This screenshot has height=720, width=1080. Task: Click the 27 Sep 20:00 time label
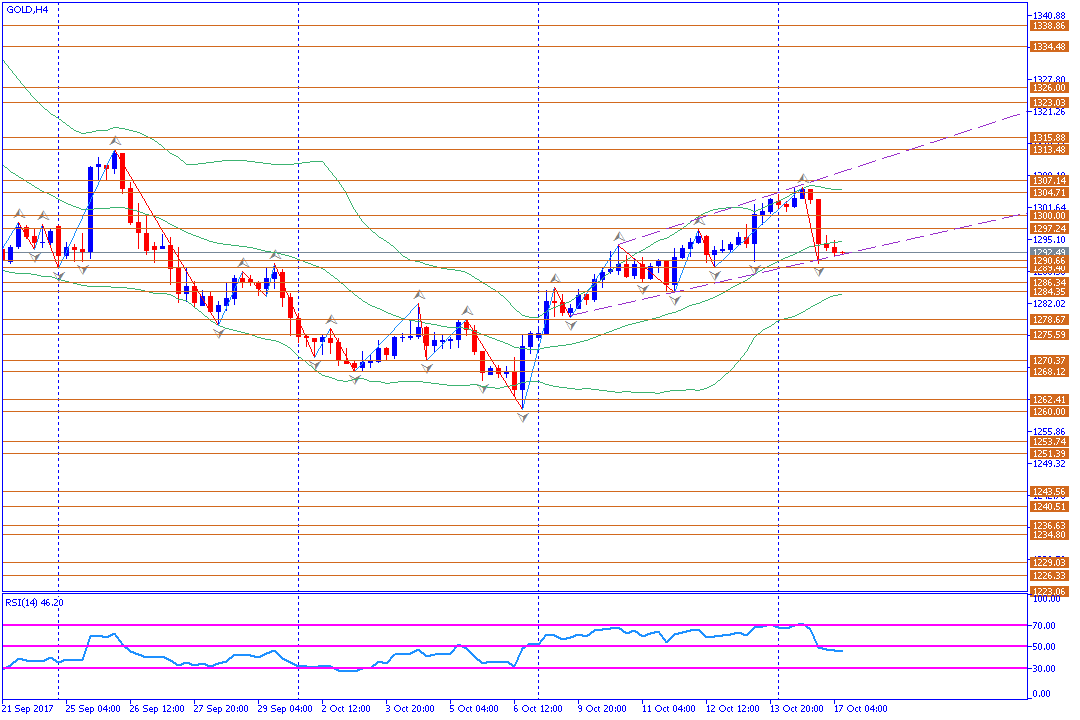click(x=221, y=708)
